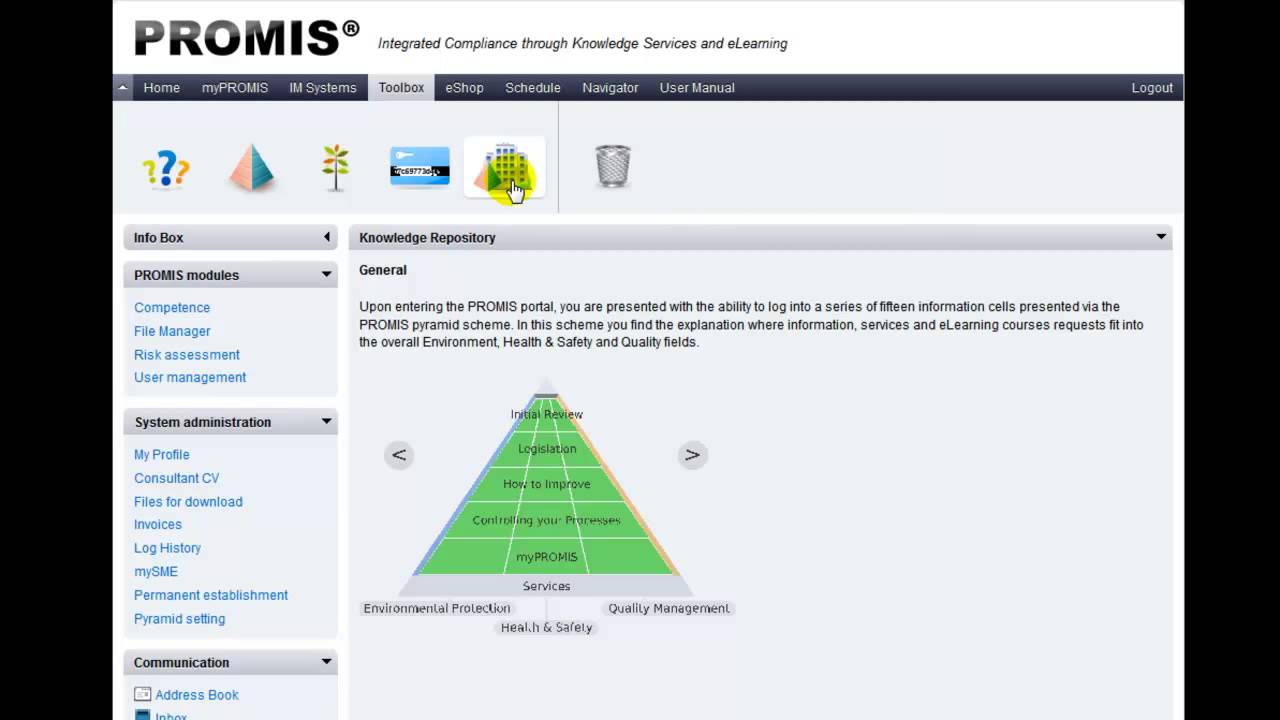Open the Log History link

point(168,548)
